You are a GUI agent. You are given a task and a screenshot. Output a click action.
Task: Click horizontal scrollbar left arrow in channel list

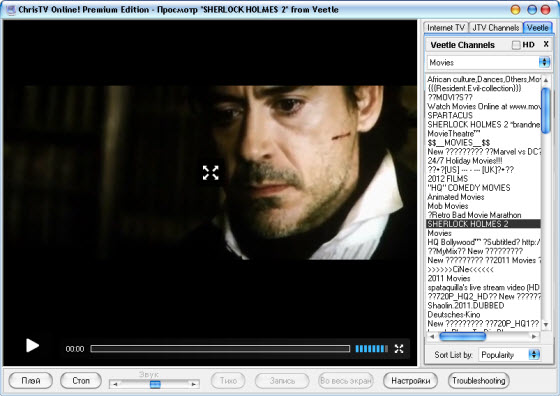tap(432, 336)
